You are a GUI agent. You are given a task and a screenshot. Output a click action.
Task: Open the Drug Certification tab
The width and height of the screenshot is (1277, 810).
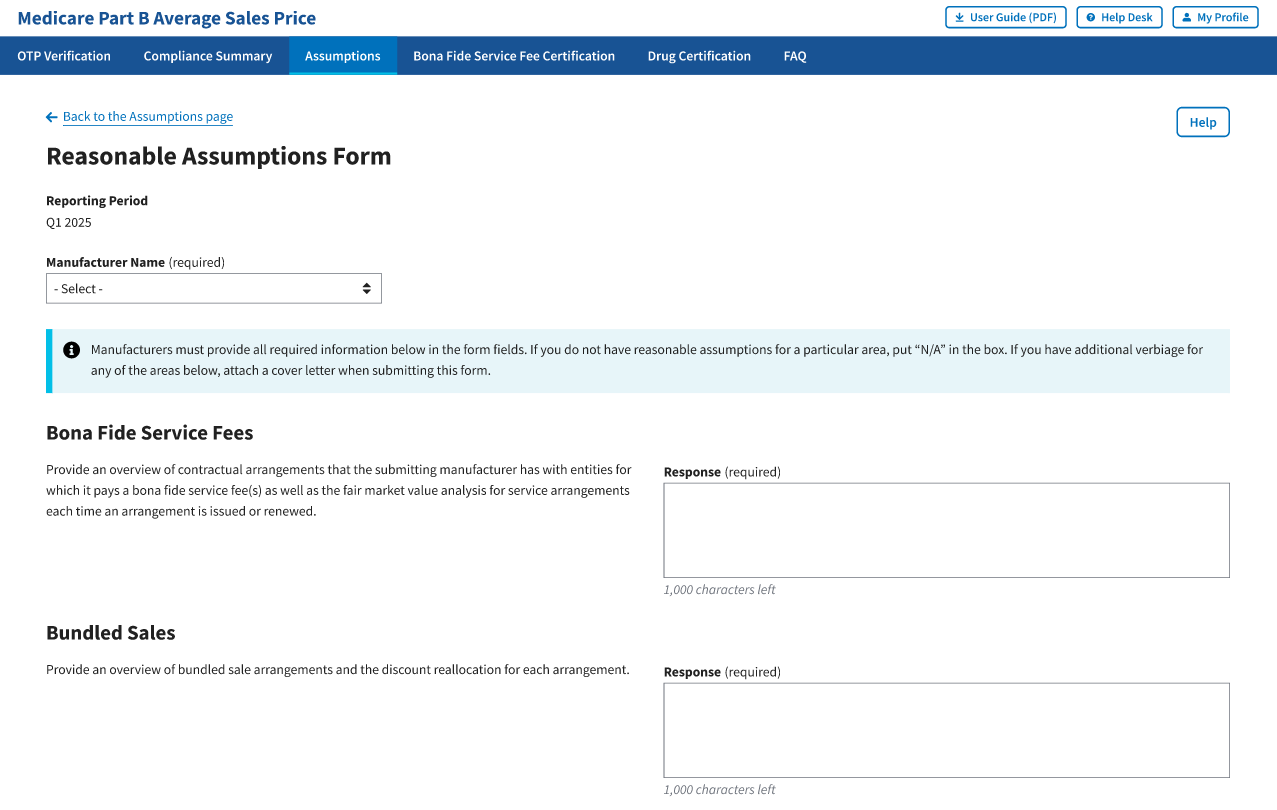pyautogui.click(x=699, y=56)
